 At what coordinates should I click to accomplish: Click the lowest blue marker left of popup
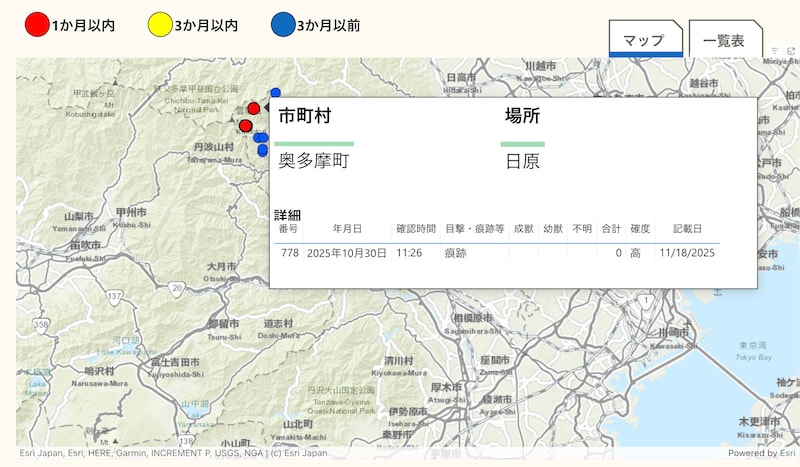[263, 150]
